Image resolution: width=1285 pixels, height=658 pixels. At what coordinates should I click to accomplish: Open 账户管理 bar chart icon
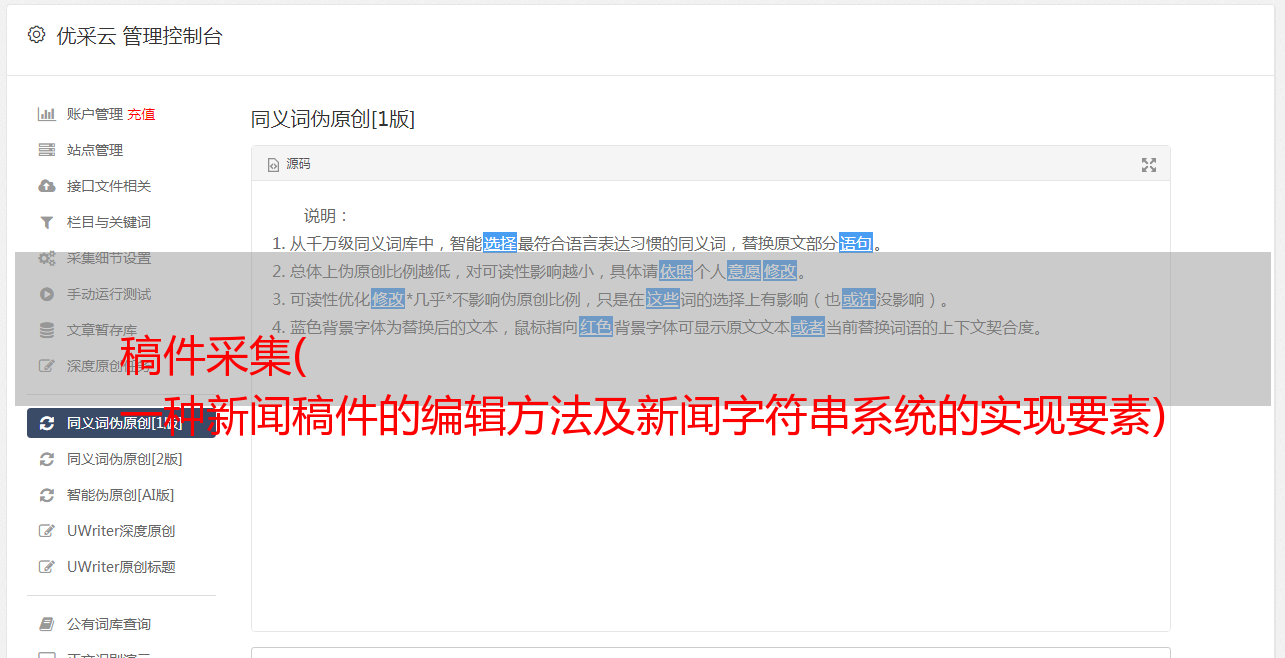tap(46, 114)
